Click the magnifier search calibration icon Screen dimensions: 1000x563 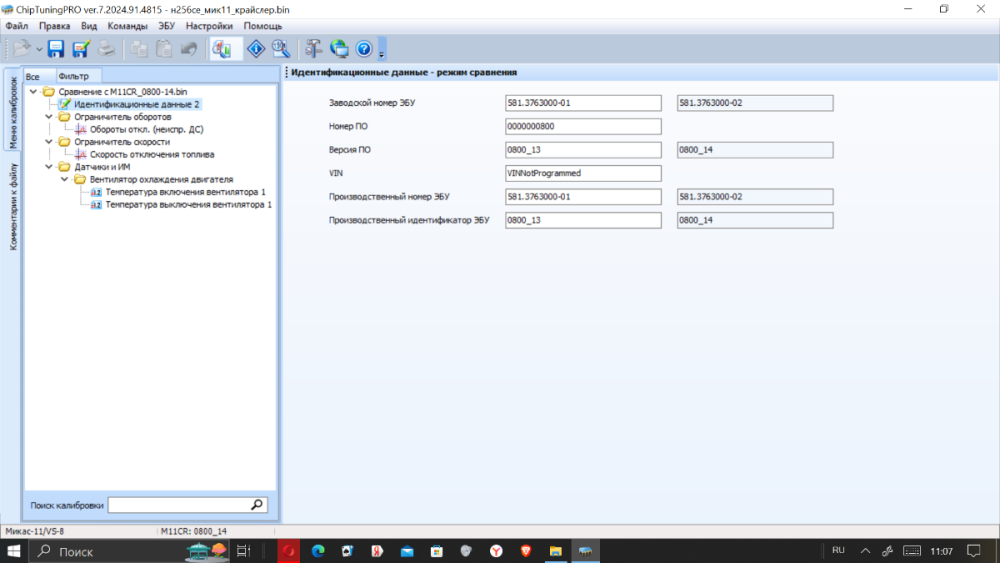pos(281,48)
